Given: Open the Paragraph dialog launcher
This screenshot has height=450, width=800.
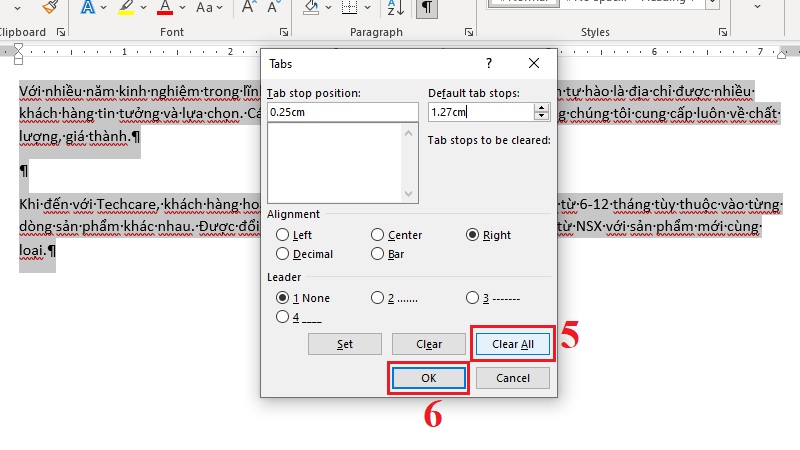Looking at the screenshot, I should [x=468, y=32].
